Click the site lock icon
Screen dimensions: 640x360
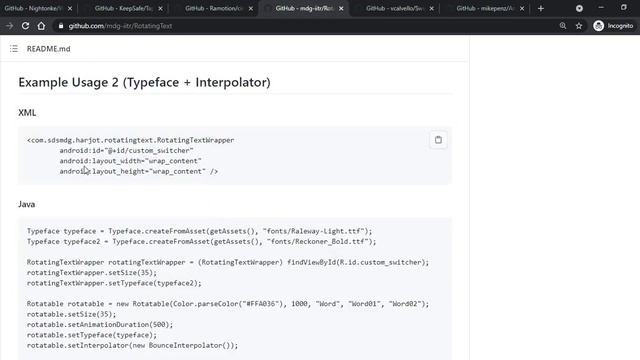61,26
